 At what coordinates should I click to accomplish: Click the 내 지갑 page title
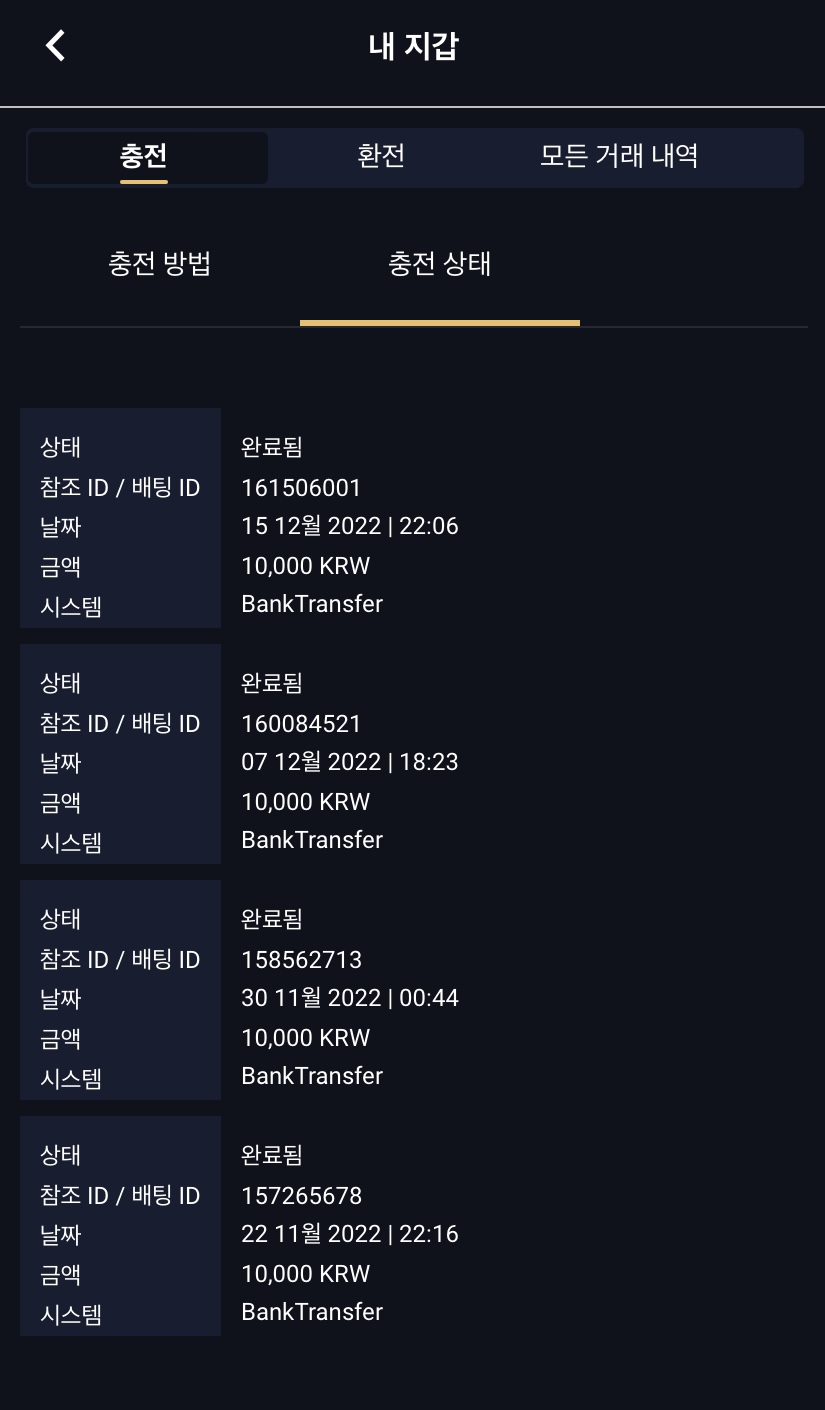click(413, 47)
